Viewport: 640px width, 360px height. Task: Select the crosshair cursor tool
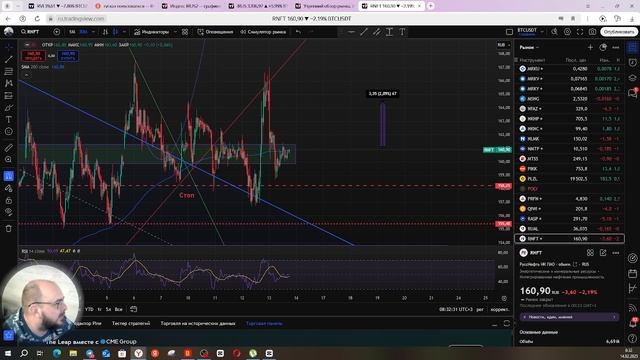9,47
